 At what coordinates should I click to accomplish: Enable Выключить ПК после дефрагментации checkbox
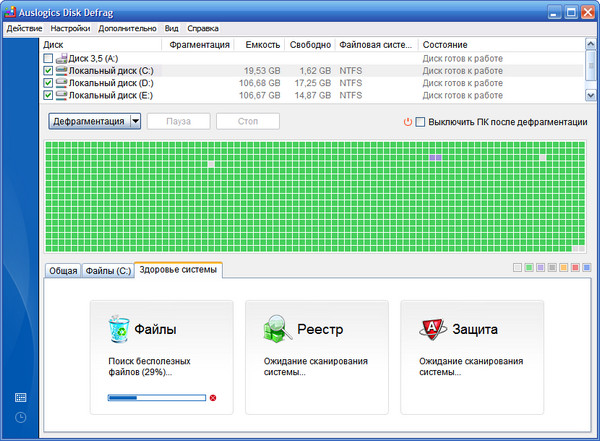[x=421, y=122]
